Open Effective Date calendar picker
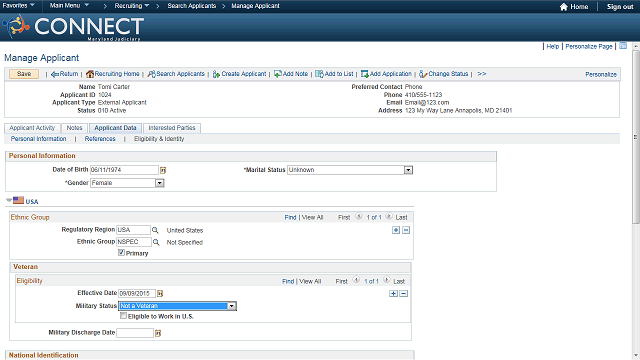 [x=160, y=293]
